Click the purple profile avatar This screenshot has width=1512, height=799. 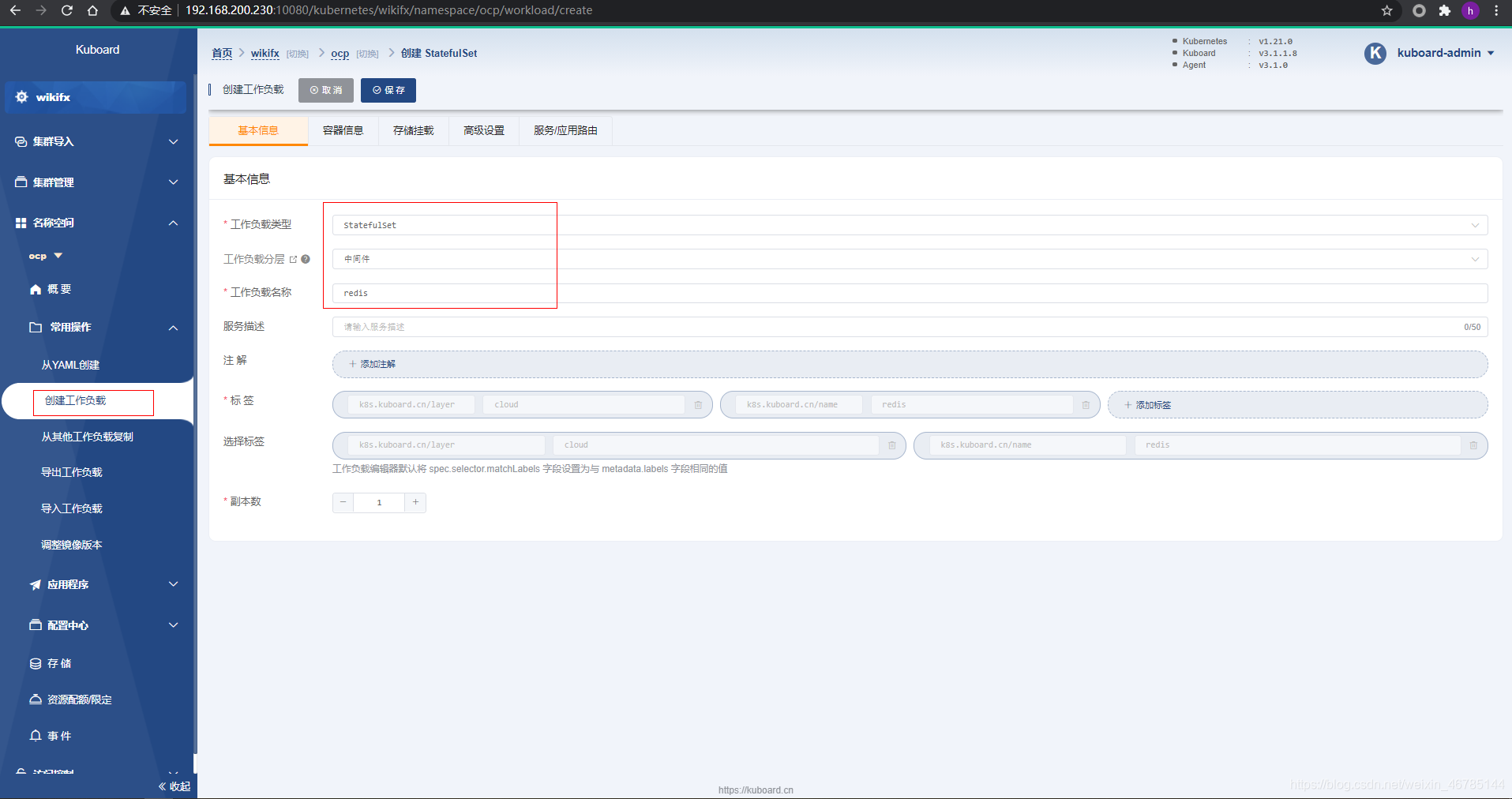(x=1470, y=10)
